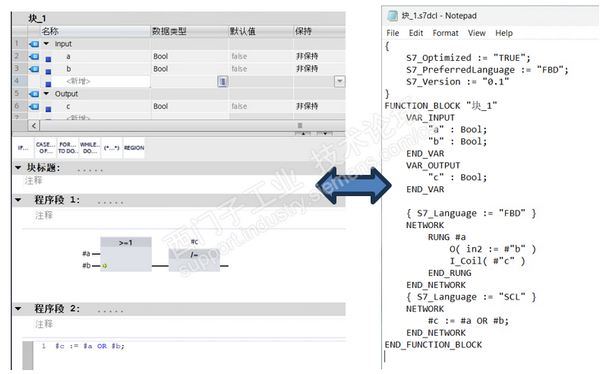Viewport: 600px width, 374px height.
Task: Click the I_Coil( #"c" ) line in Notepad
Action: (x=488, y=261)
